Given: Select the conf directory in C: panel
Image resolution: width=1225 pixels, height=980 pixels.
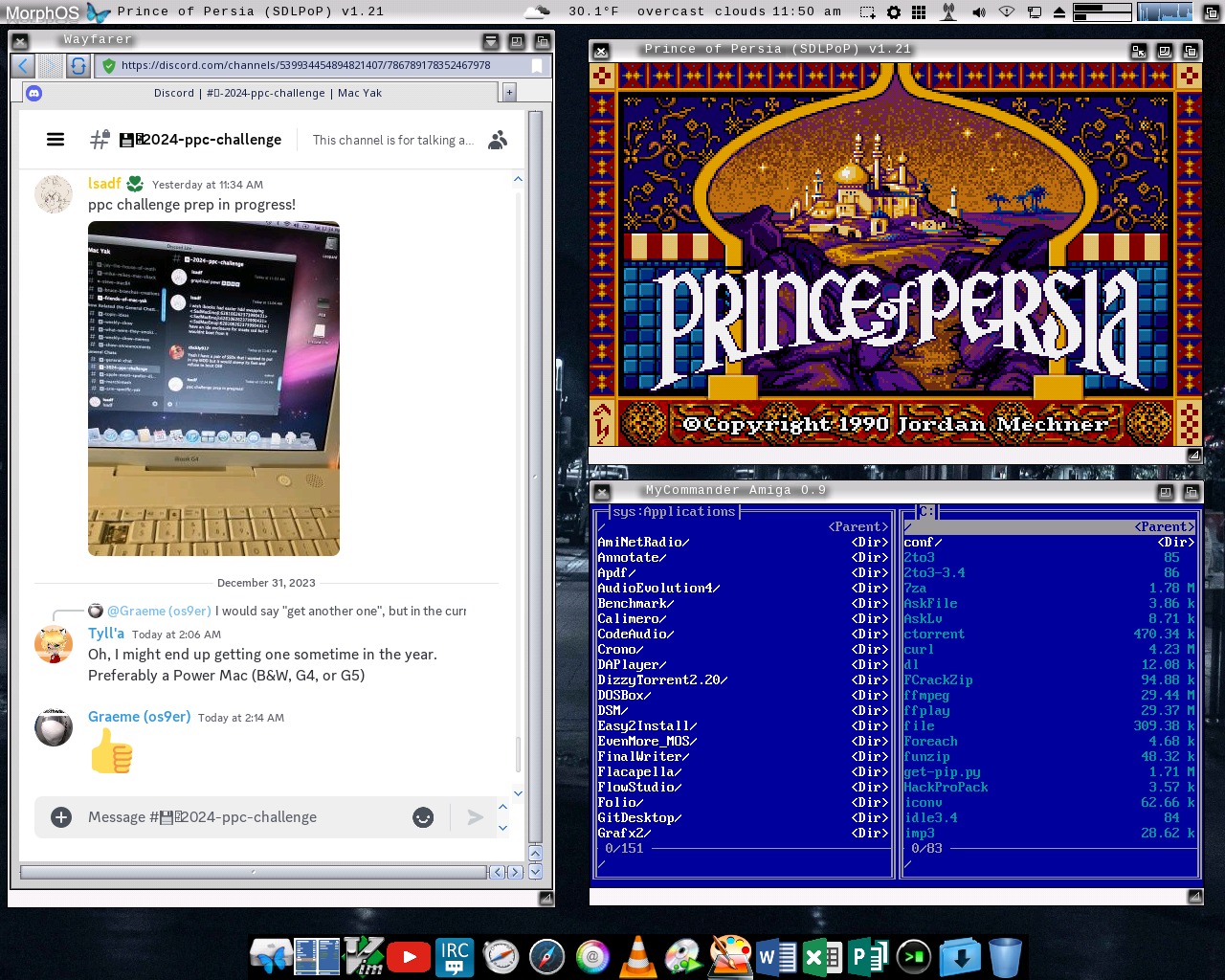Looking at the screenshot, I should [1050, 542].
